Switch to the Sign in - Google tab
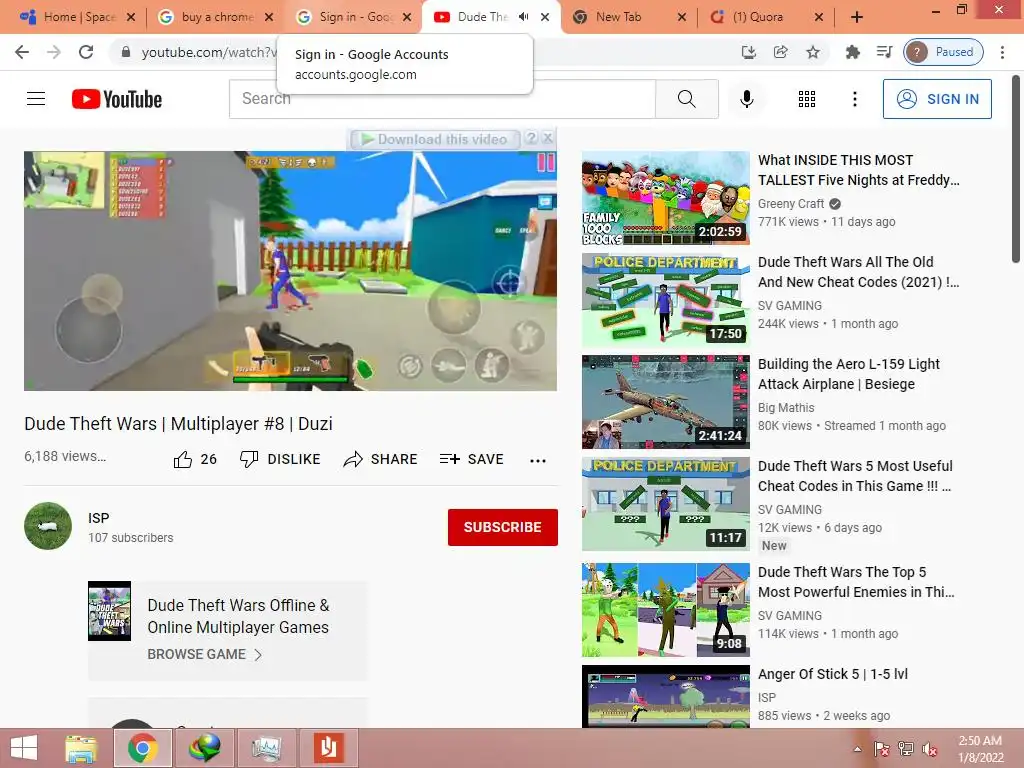 (x=355, y=17)
